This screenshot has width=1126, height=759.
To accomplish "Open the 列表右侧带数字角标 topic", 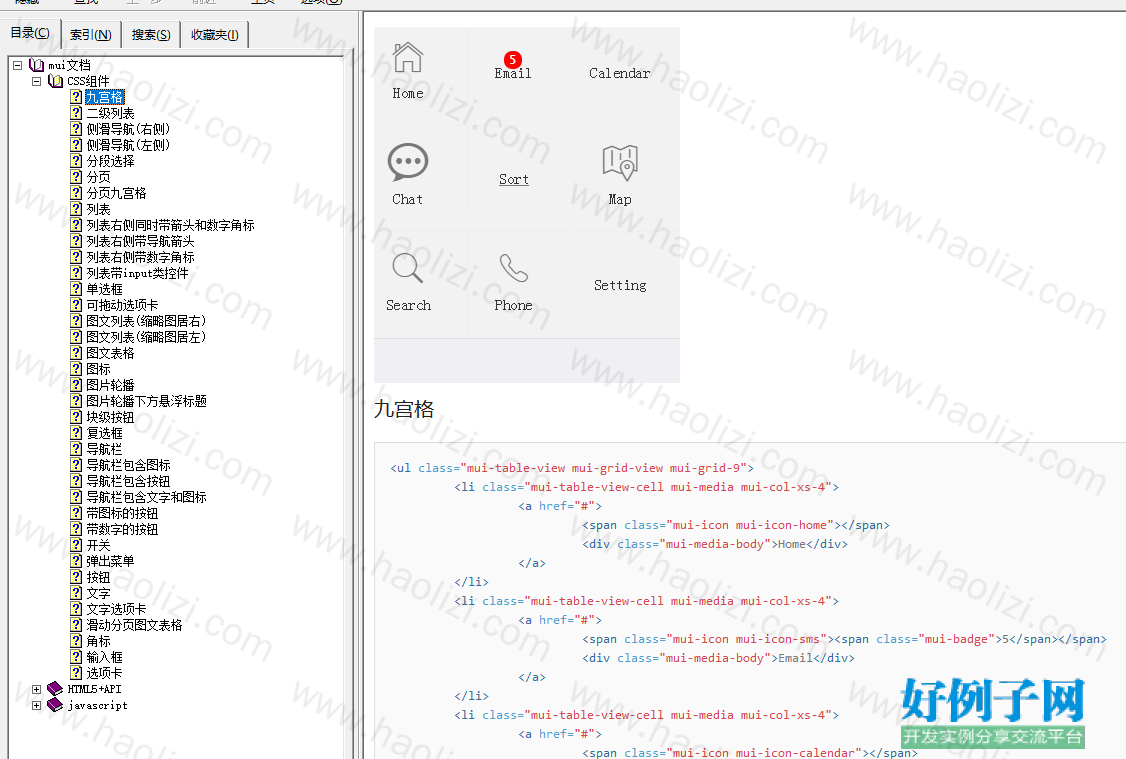I will (140, 257).
